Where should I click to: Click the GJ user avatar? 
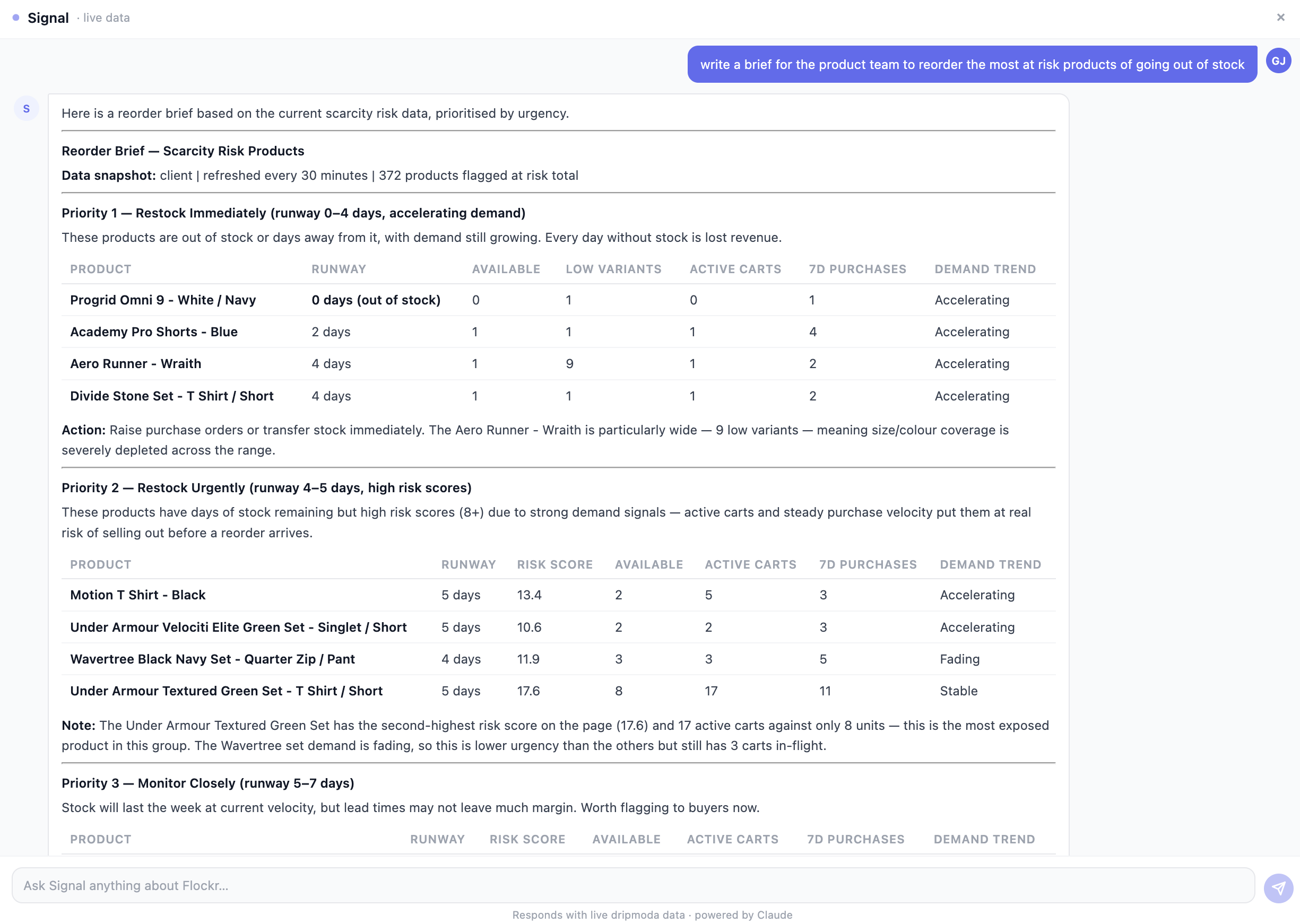1278,61
